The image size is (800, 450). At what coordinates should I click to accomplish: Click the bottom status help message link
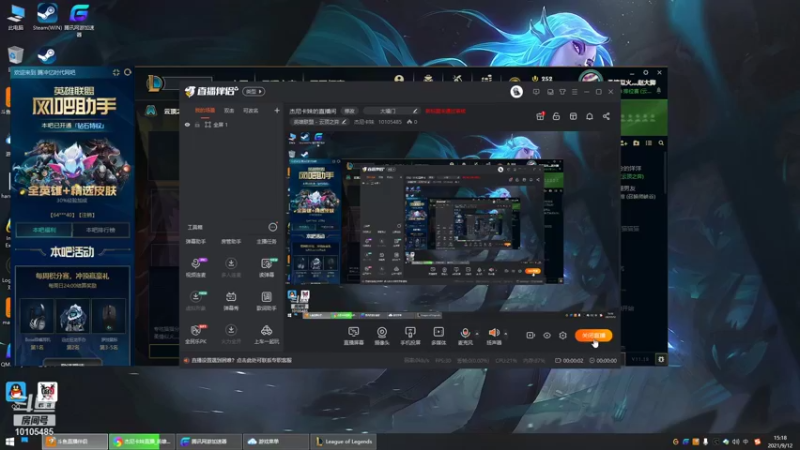coord(241,360)
